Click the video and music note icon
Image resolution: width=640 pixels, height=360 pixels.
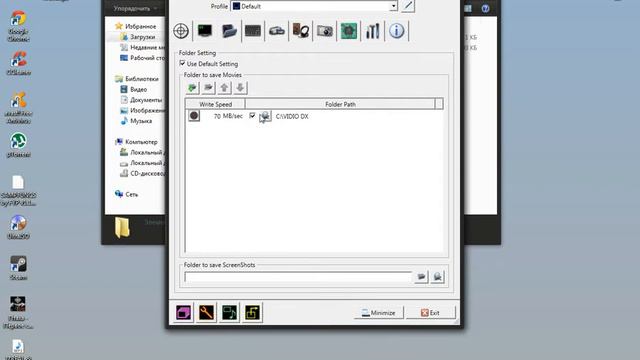[x=229, y=313]
